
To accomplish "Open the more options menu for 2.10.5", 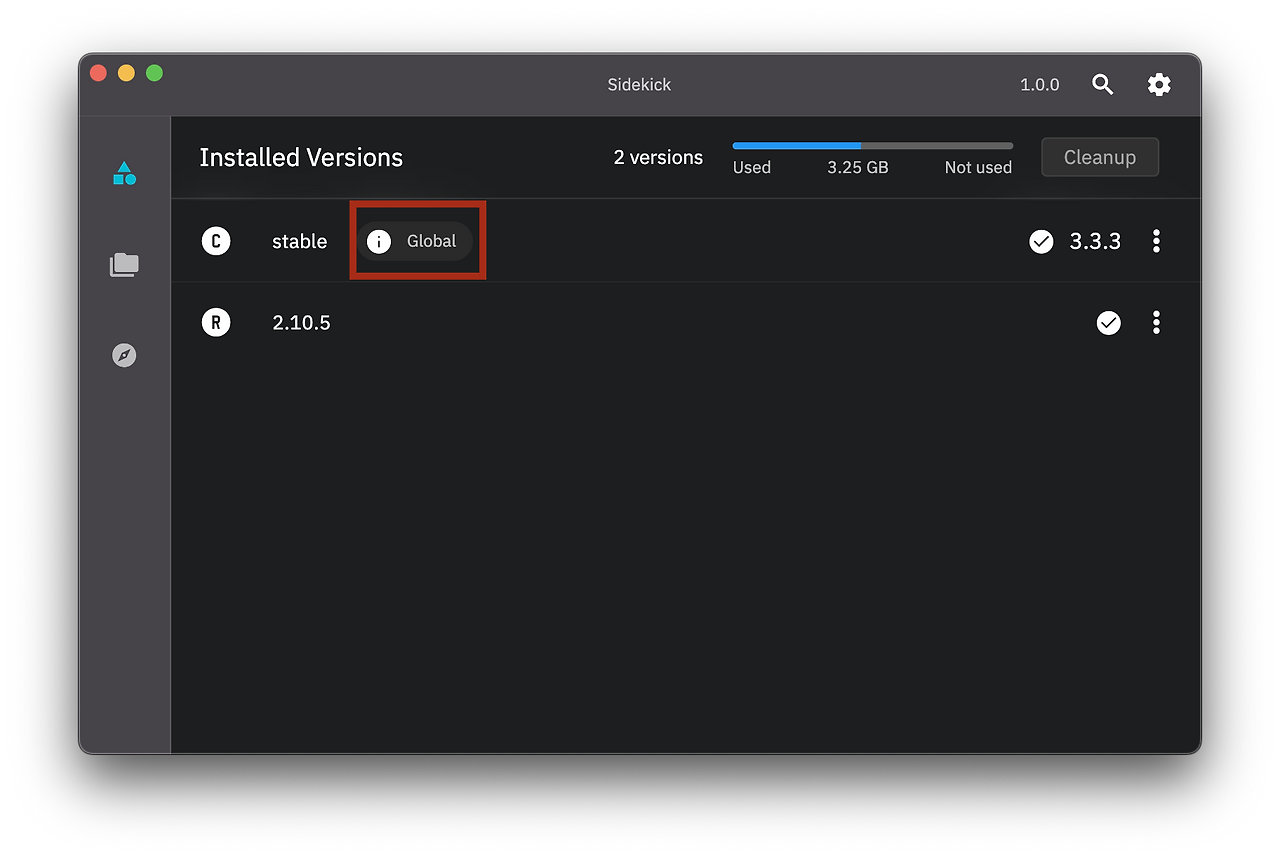I will click(x=1156, y=322).
